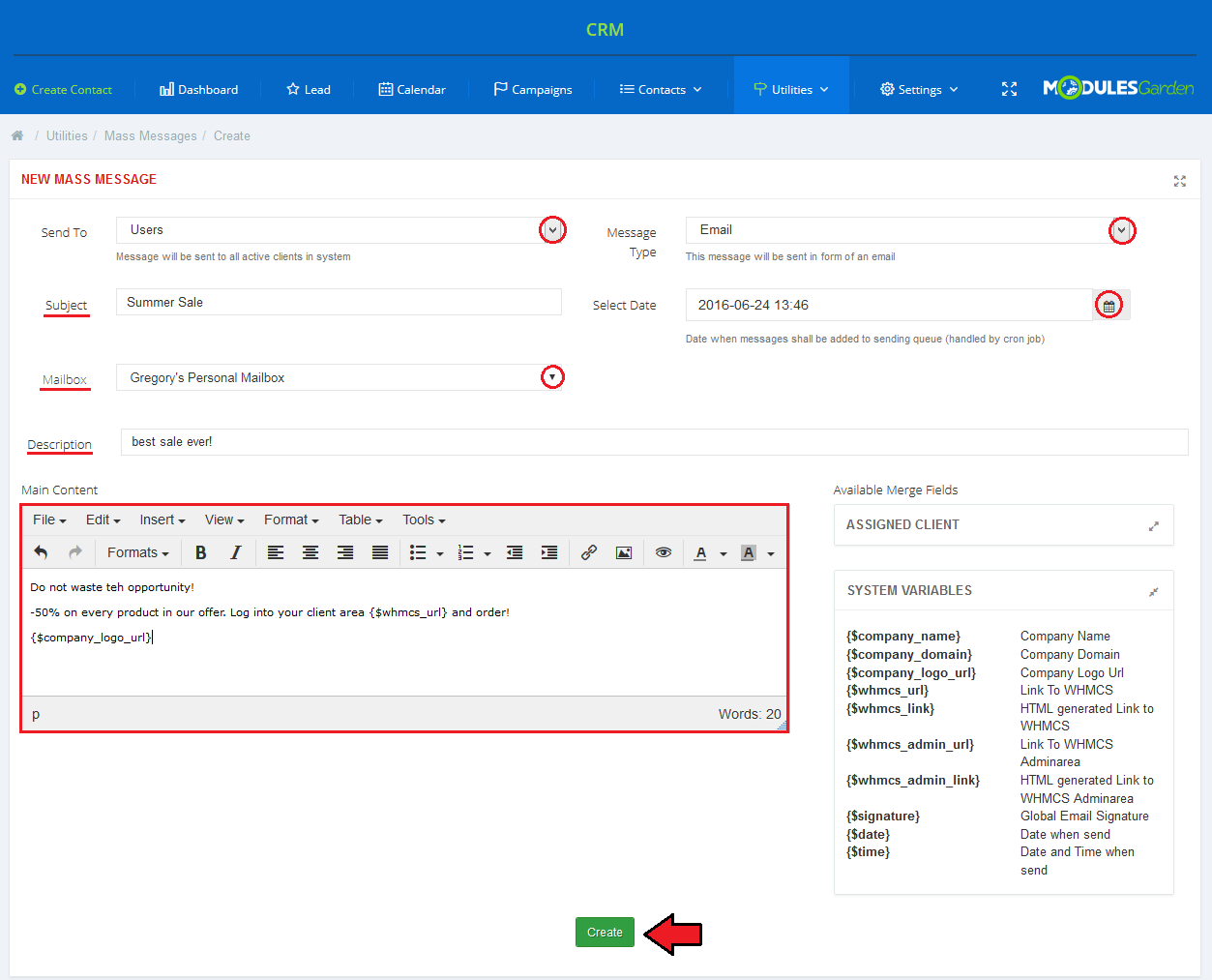Click the insert image icon
This screenshot has width=1212, height=980.
point(624,552)
